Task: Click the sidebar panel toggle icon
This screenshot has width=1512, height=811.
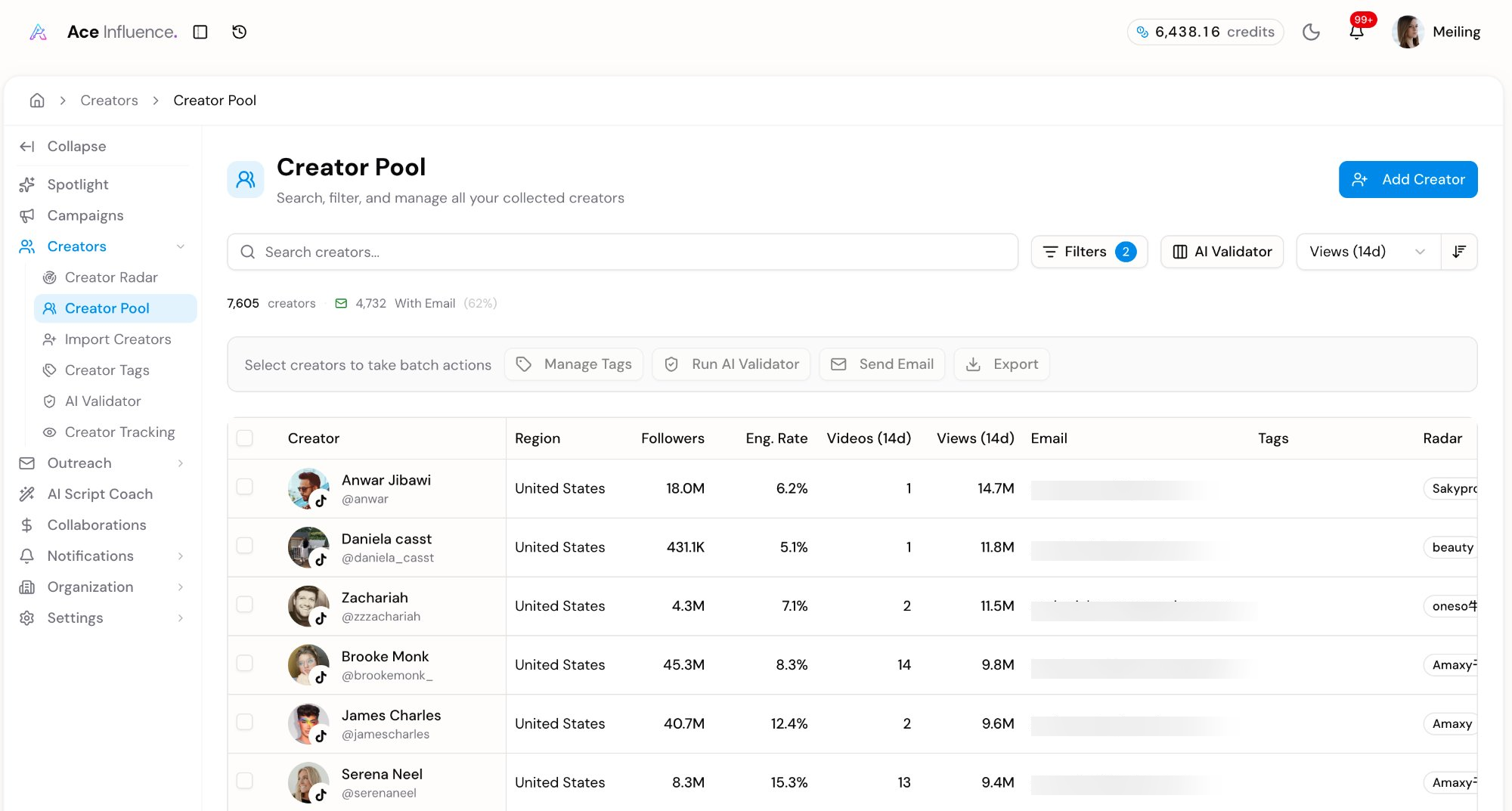Action: coord(200,32)
